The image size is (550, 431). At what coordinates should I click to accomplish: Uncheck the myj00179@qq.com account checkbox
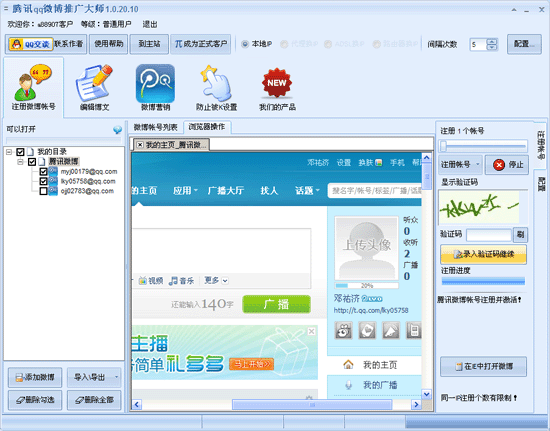point(43,171)
